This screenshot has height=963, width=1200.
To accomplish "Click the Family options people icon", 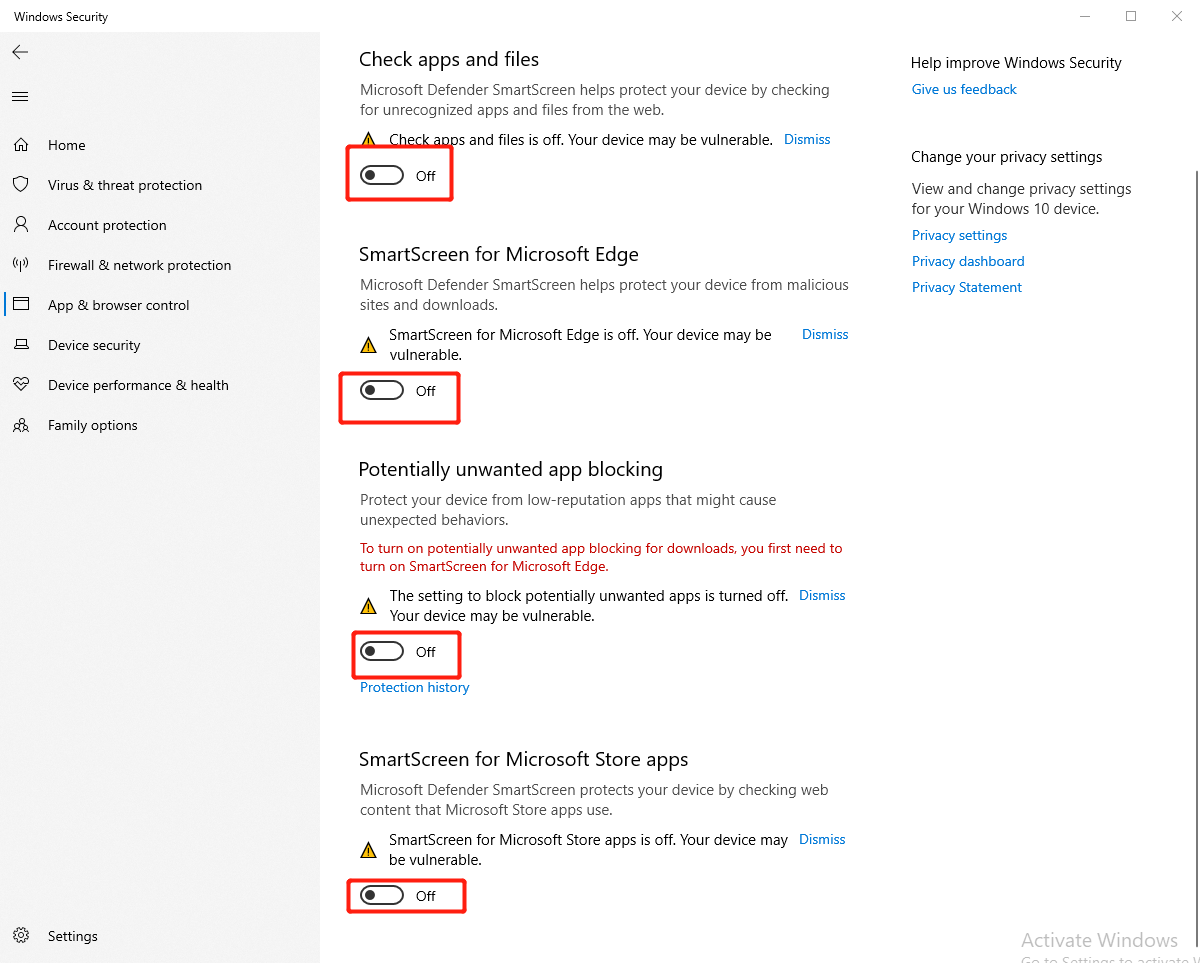I will [21, 425].
